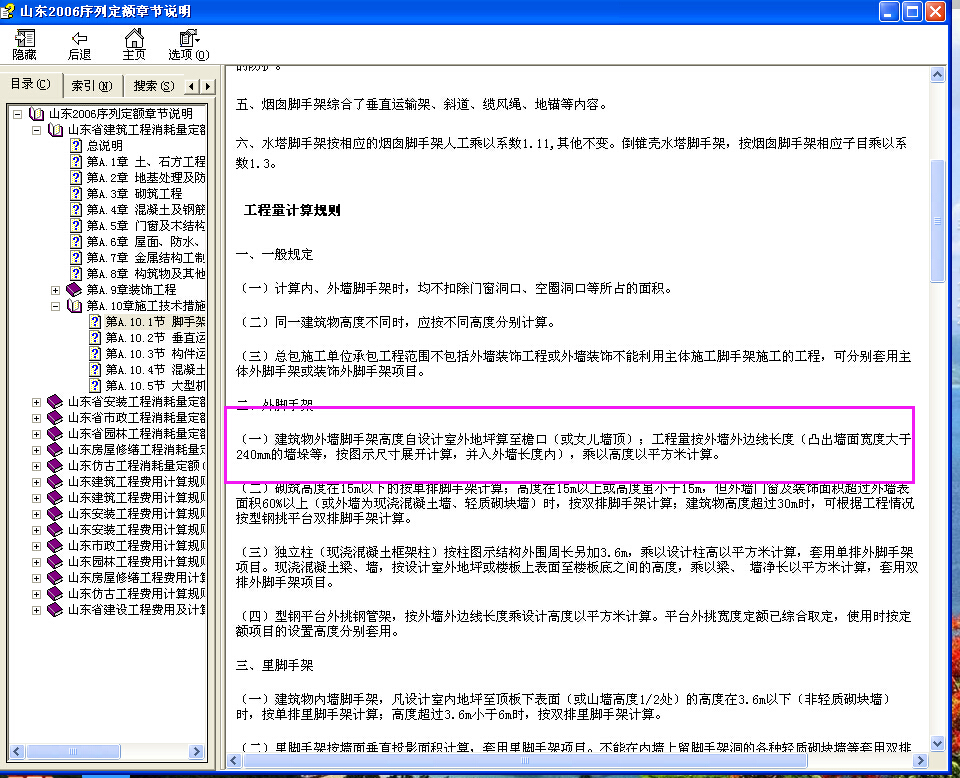The width and height of the screenshot is (960, 778).
Task: Click the first 山东建筑工程费用计算规则 book icon
Action: pyautogui.click(x=55, y=482)
